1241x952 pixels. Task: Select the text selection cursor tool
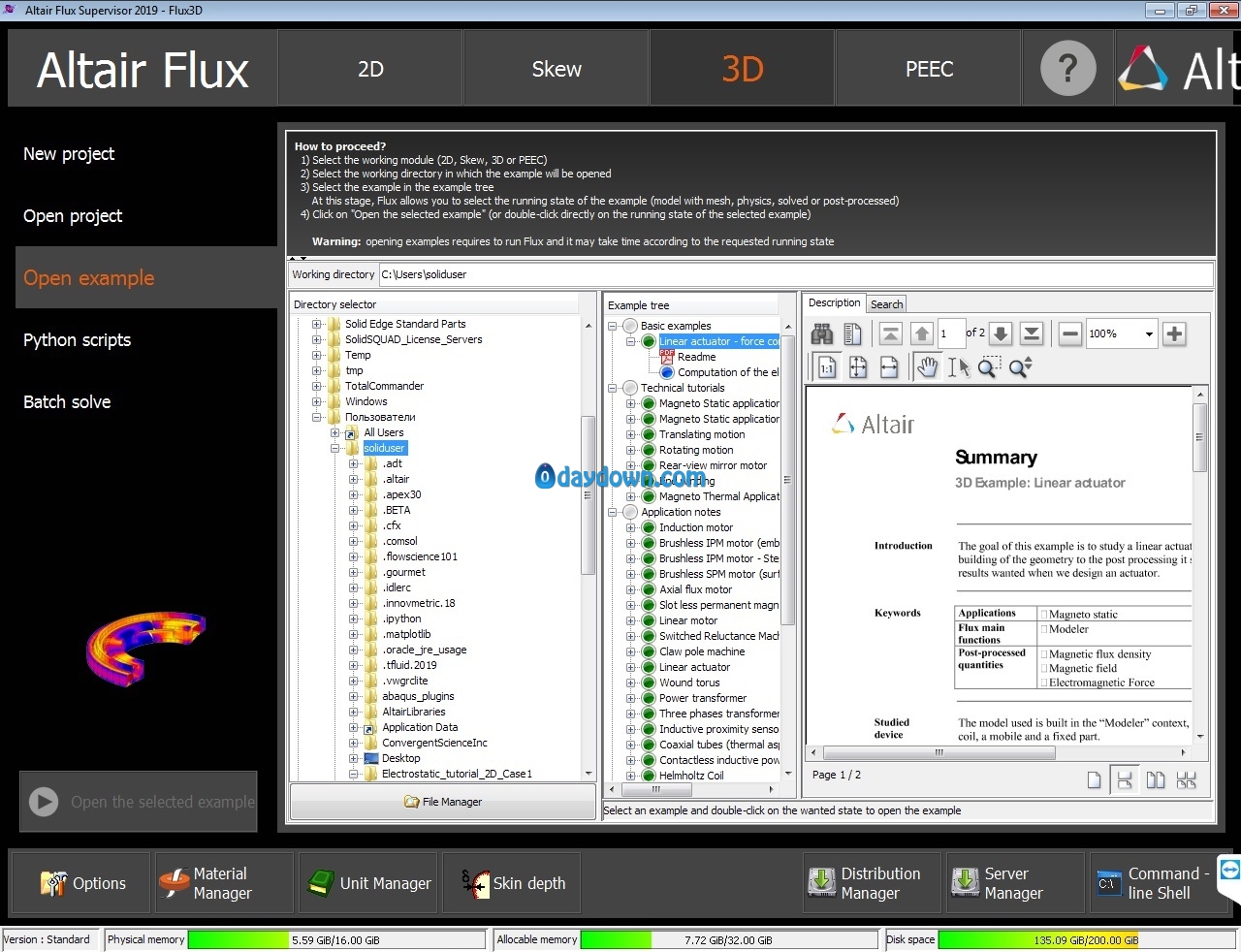click(958, 367)
